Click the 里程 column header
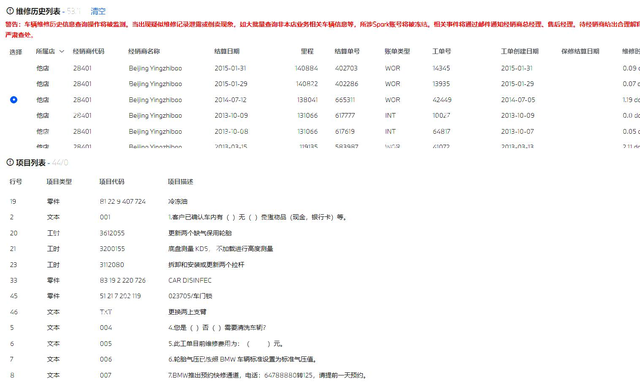 (x=307, y=51)
